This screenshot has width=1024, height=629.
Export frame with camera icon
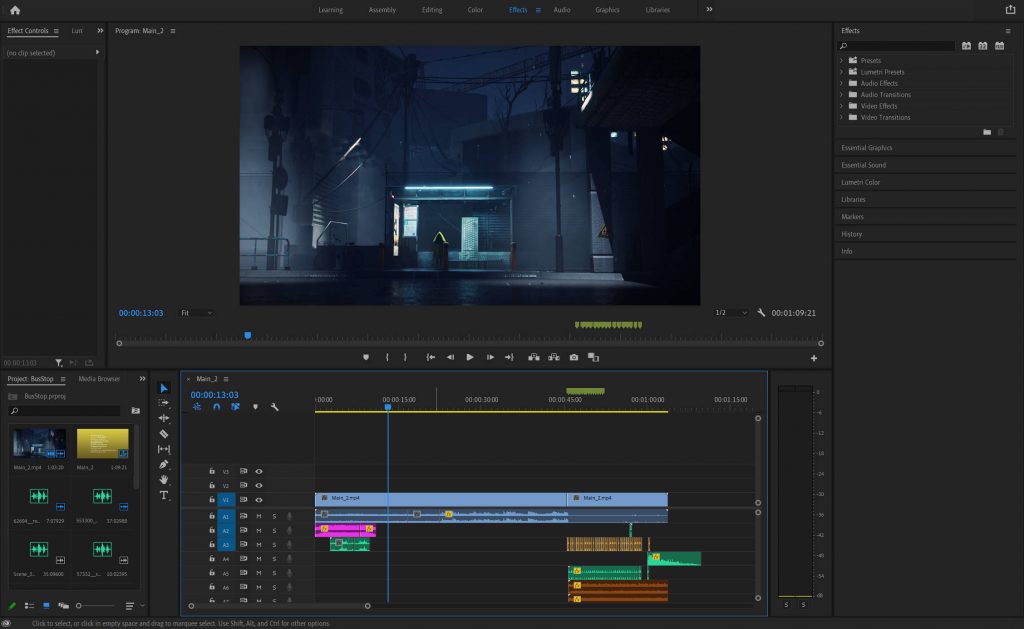pos(573,357)
